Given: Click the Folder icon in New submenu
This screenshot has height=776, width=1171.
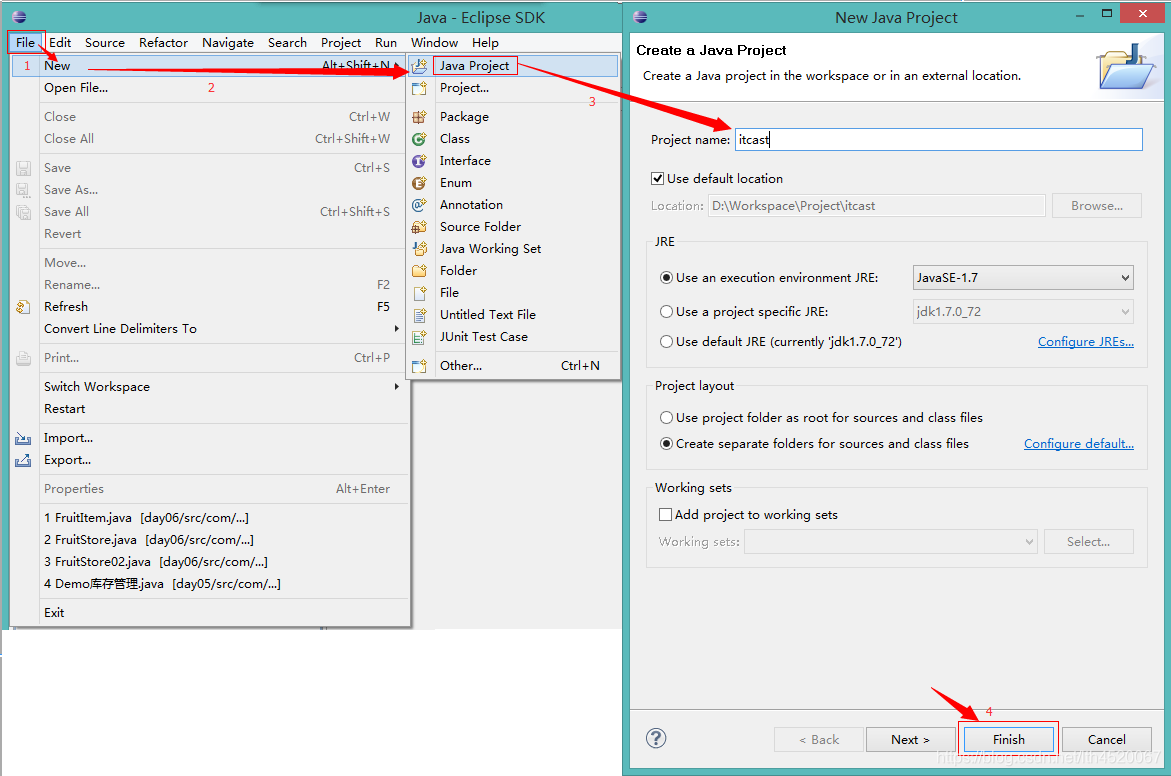Looking at the screenshot, I should [420, 270].
